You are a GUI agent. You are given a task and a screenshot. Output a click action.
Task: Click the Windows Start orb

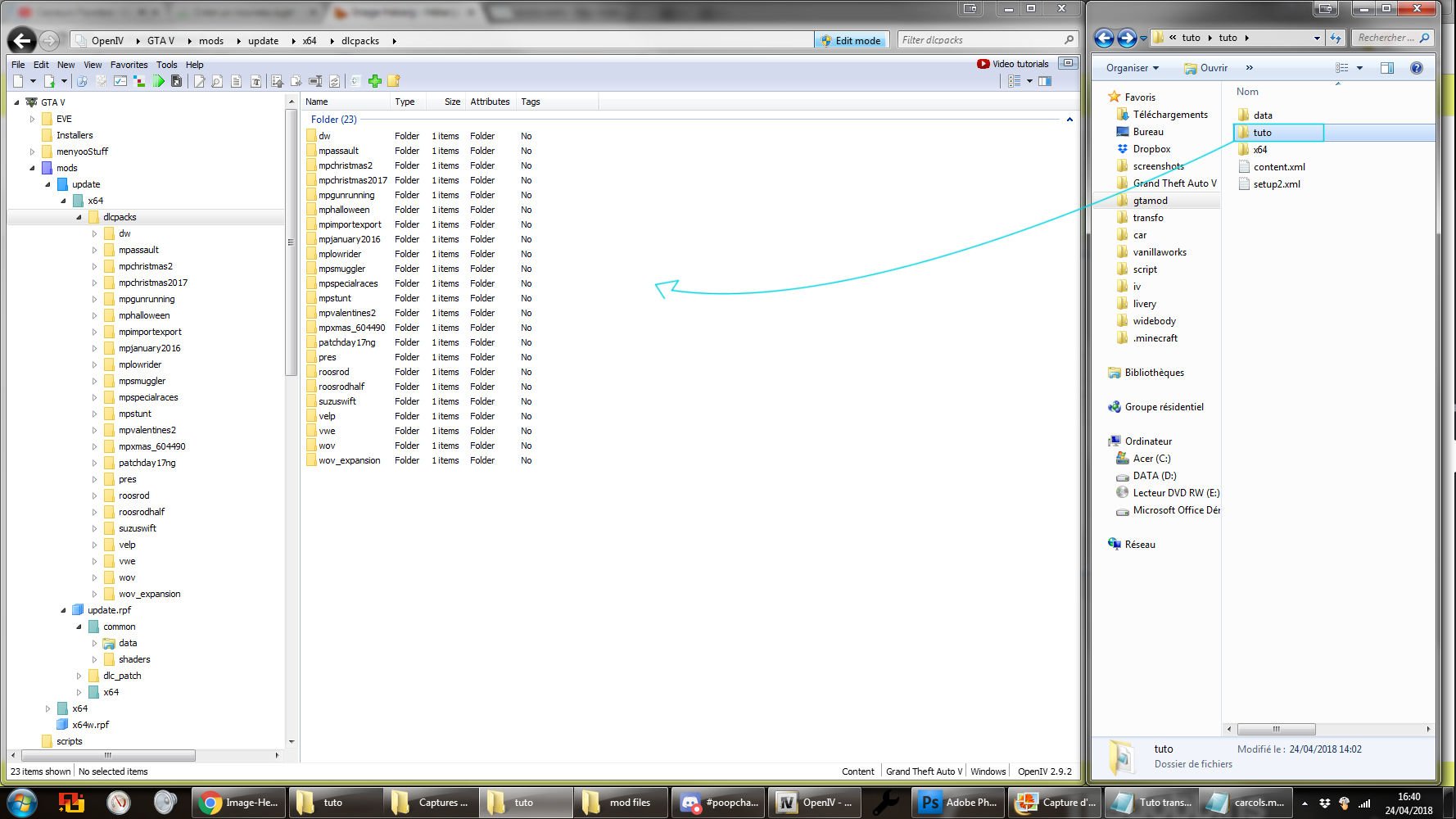tap(22, 803)
